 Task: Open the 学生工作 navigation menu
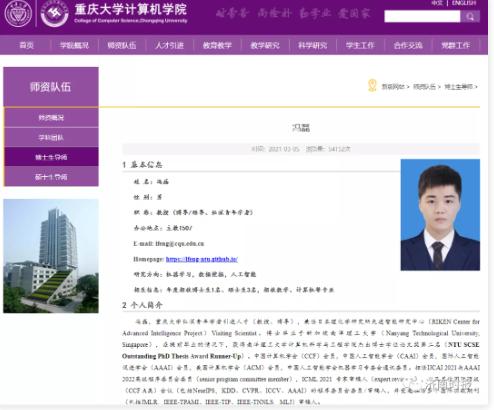tap(360, 45)
